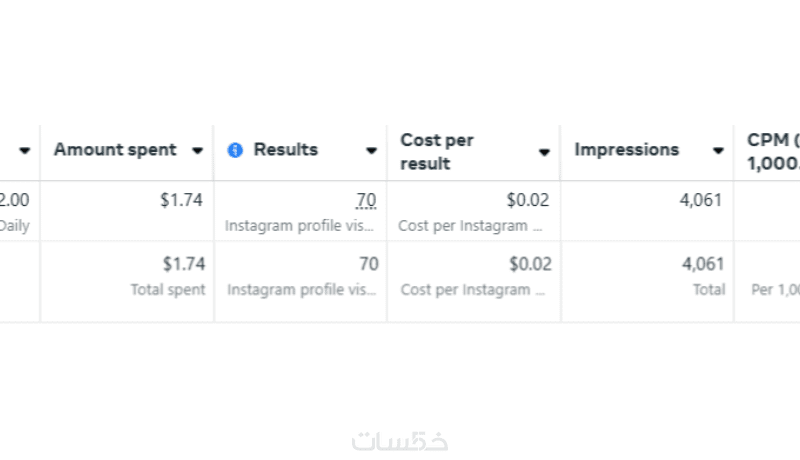Image resolution: width=800 pixels, height=460 pixels.
Task: Select the Amount spent column header
Action: [114, 150]
